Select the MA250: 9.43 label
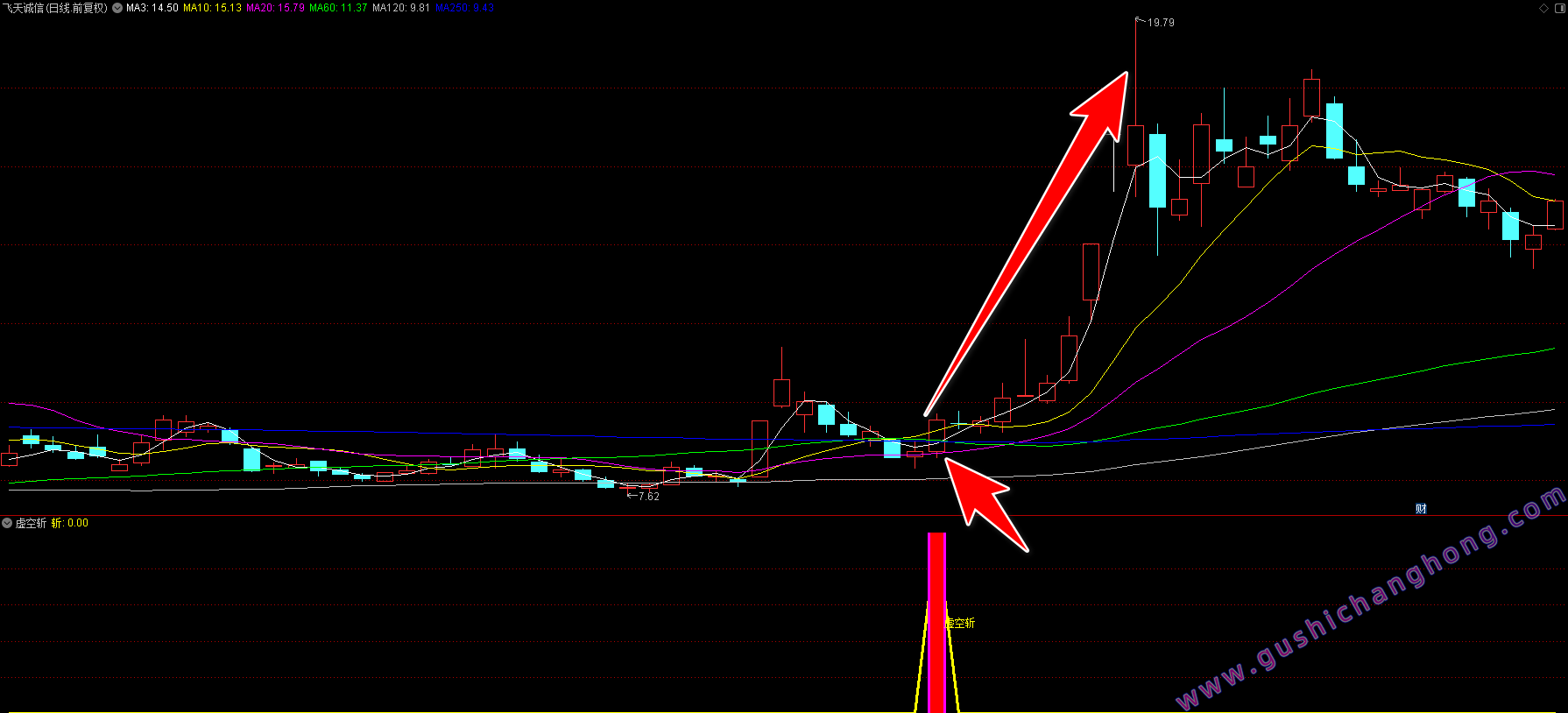1568x713 pixels. point(464,8)
